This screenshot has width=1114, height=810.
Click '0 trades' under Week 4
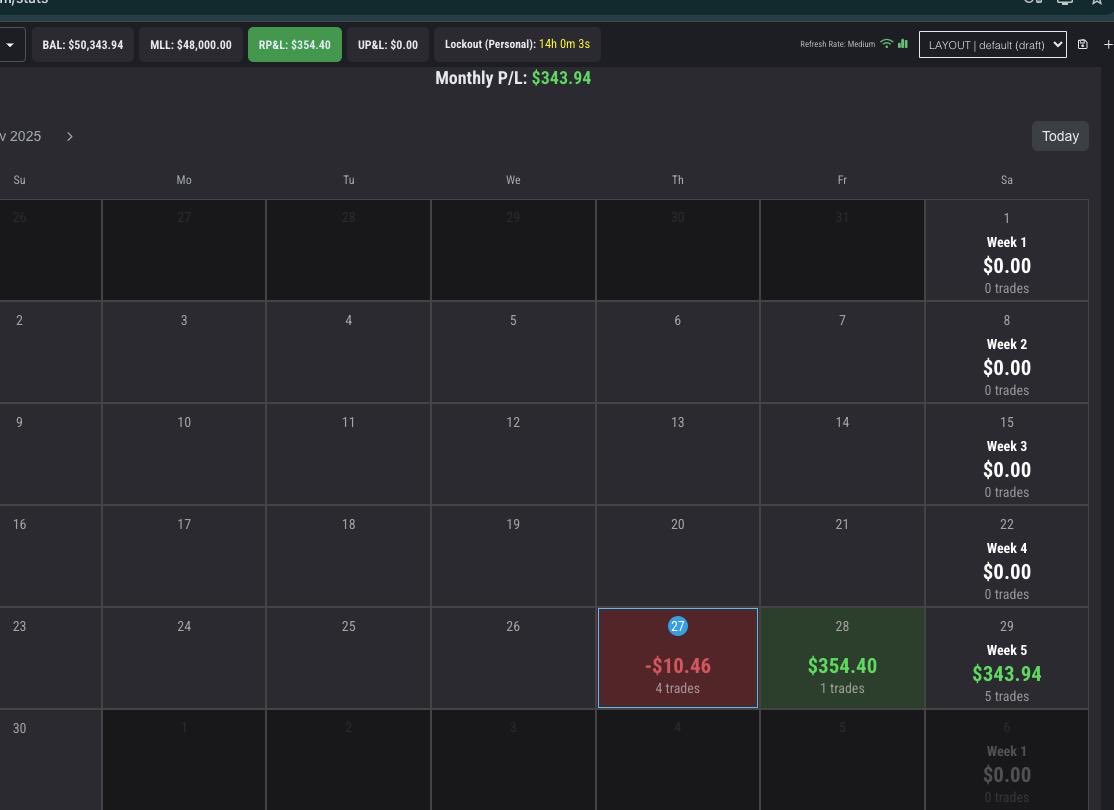(1007, 594)
